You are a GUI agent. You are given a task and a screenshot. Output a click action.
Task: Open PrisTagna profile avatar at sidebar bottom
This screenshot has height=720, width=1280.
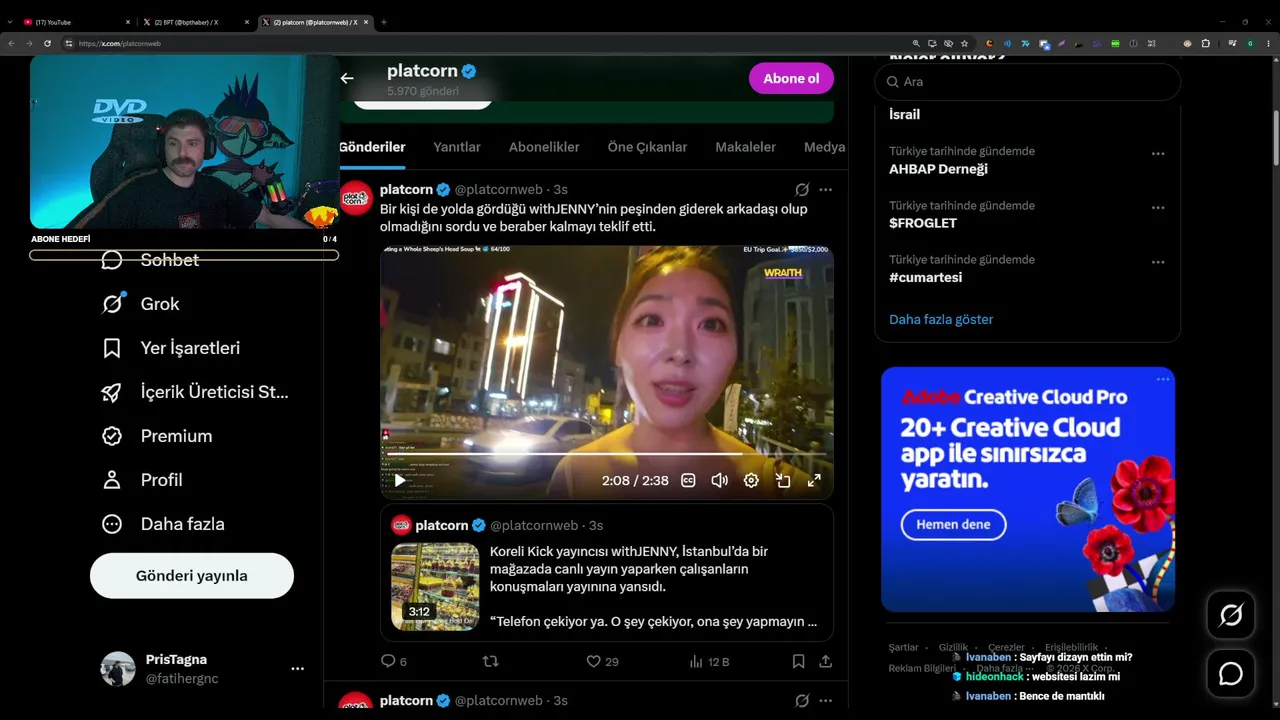(x=118, y=669)
